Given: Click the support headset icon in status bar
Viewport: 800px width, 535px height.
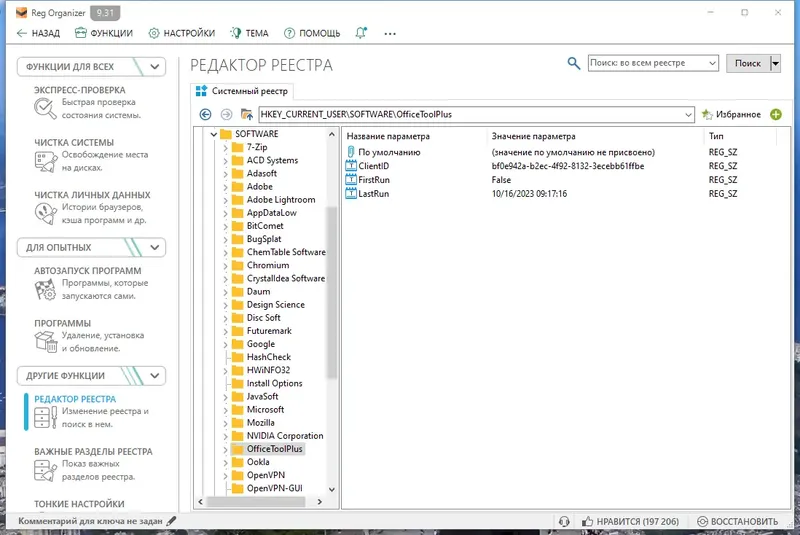Looking at the screenshot, I should click(x=564, y=521).
